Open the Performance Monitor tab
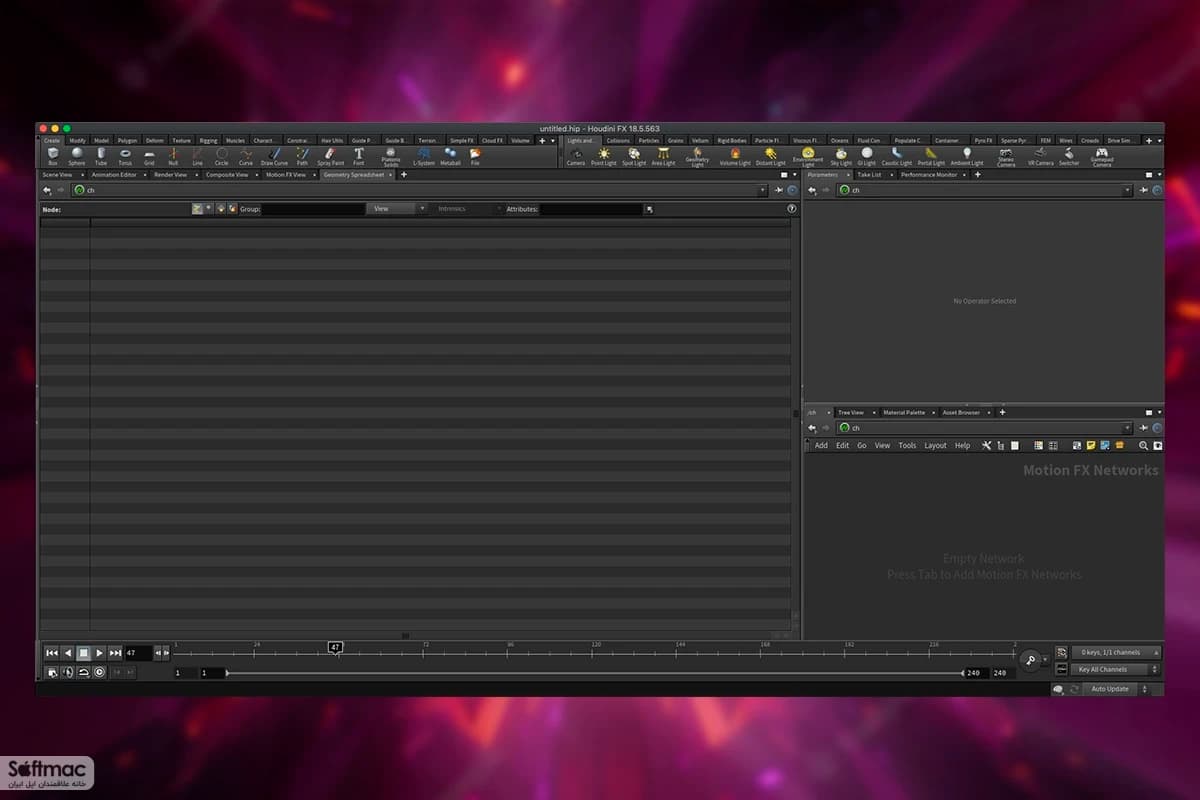Viewport: 1200px width, 800px height. pos(929,175)
